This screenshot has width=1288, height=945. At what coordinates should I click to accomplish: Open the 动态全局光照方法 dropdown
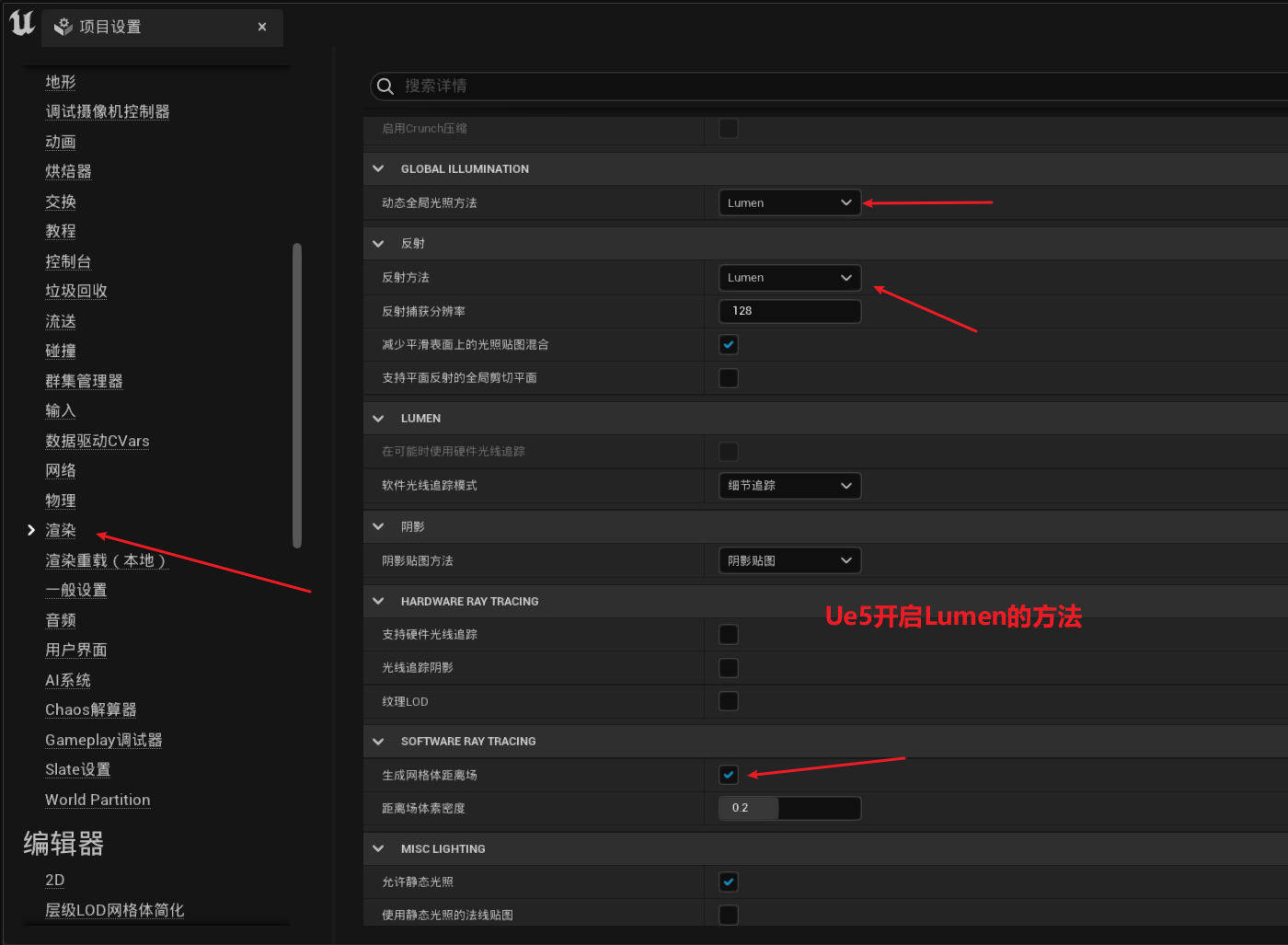[789, 202]
